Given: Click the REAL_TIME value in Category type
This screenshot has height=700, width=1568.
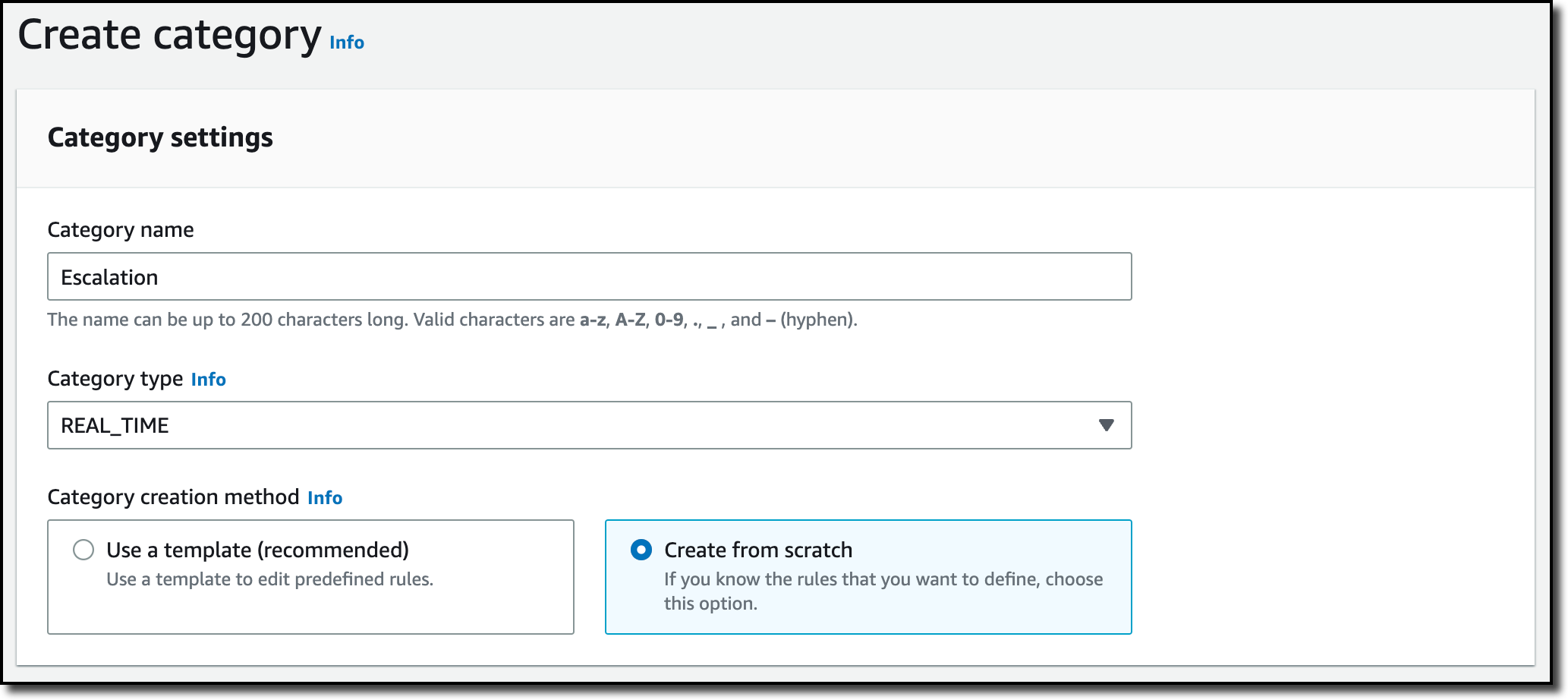Looking at the screenshot, I should [x=115, y=426].
